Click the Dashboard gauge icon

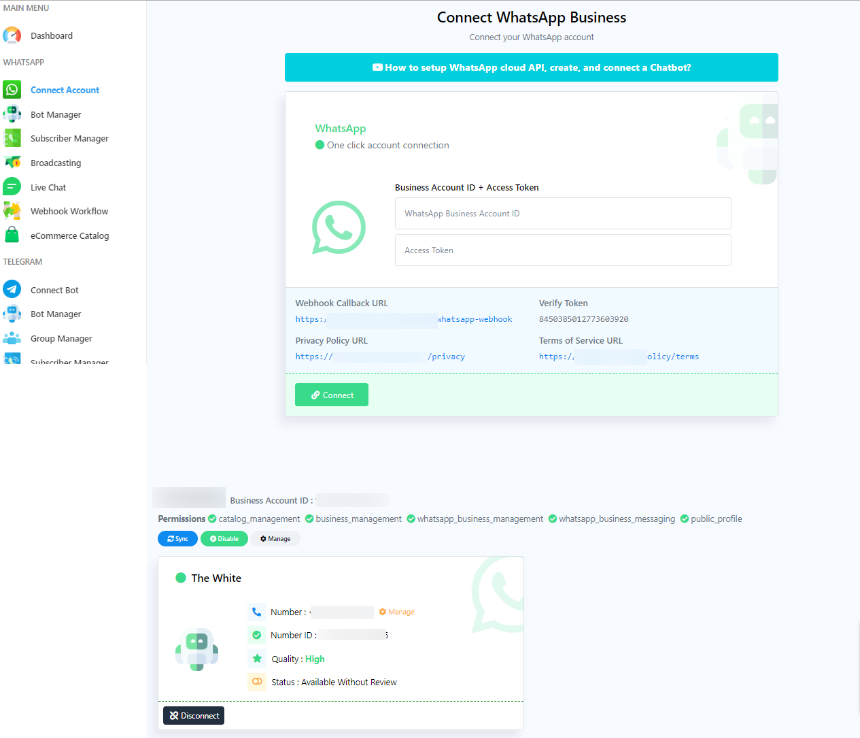point(12,36)
